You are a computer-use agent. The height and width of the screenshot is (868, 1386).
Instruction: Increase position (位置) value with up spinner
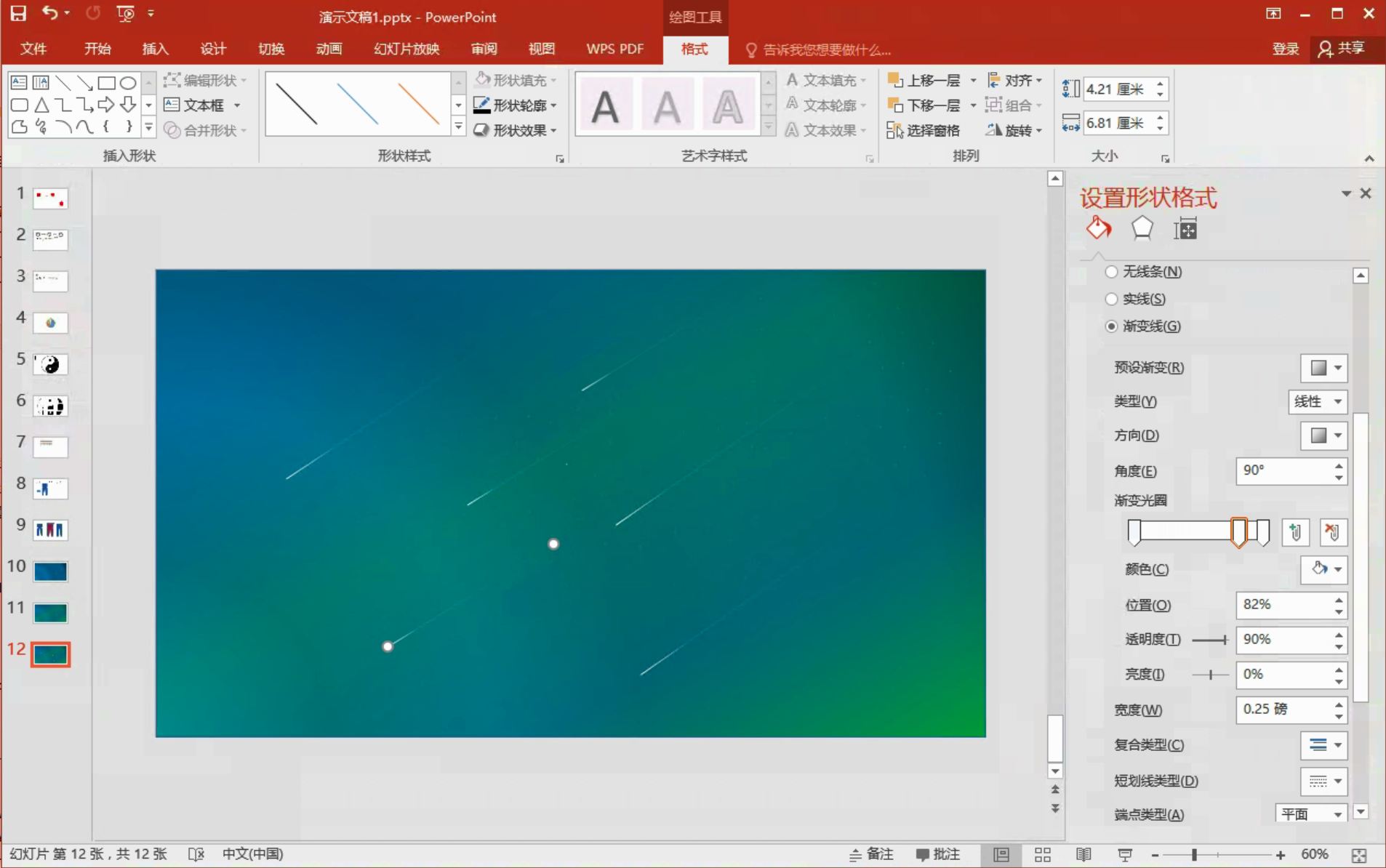[x=1339, y=599]
